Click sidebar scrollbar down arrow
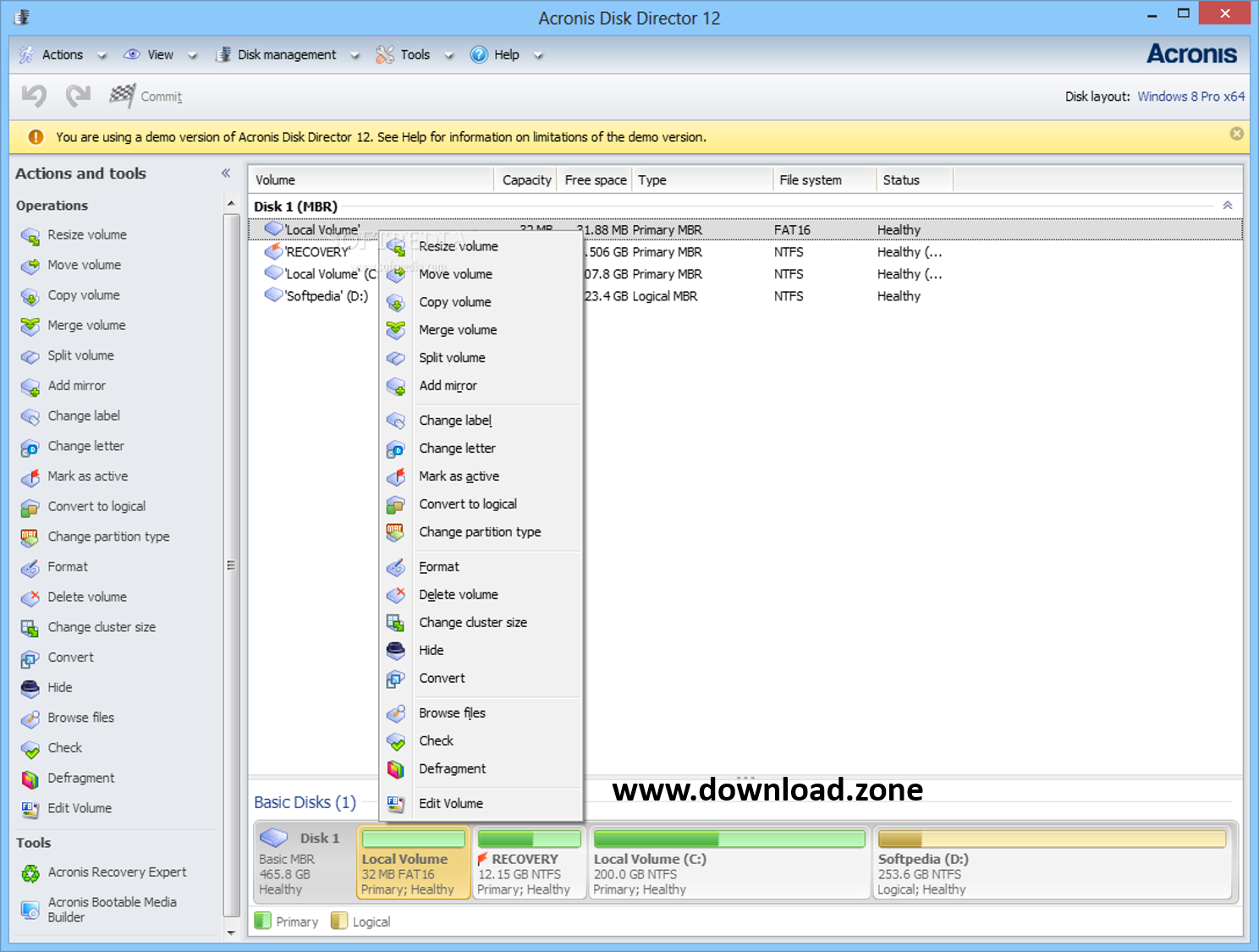This screenshot has width=1259, height=952. [x=231, y=933]
